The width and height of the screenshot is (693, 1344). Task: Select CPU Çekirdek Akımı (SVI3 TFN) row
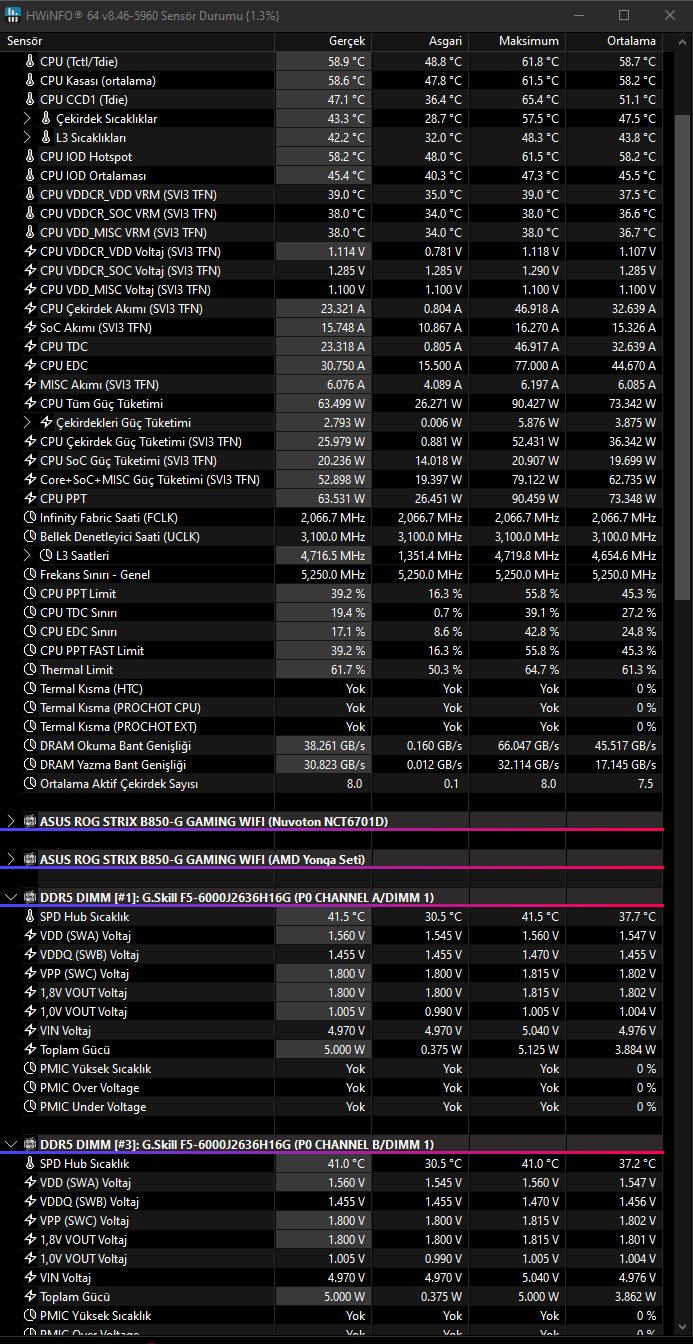pyautogui.click(x=331, y=308)
